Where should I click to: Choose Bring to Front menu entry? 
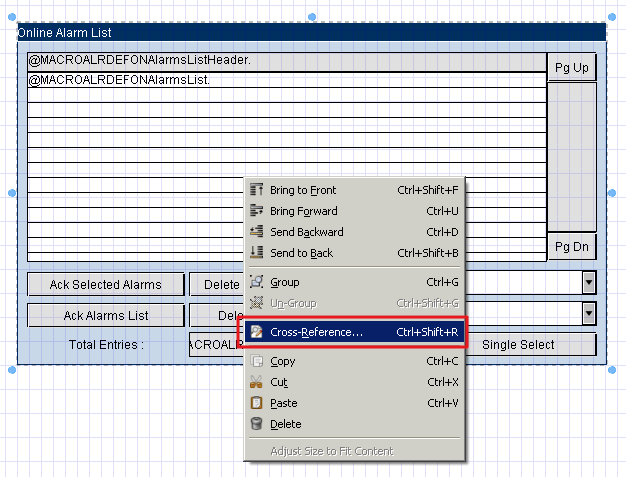tap(354, 190)
